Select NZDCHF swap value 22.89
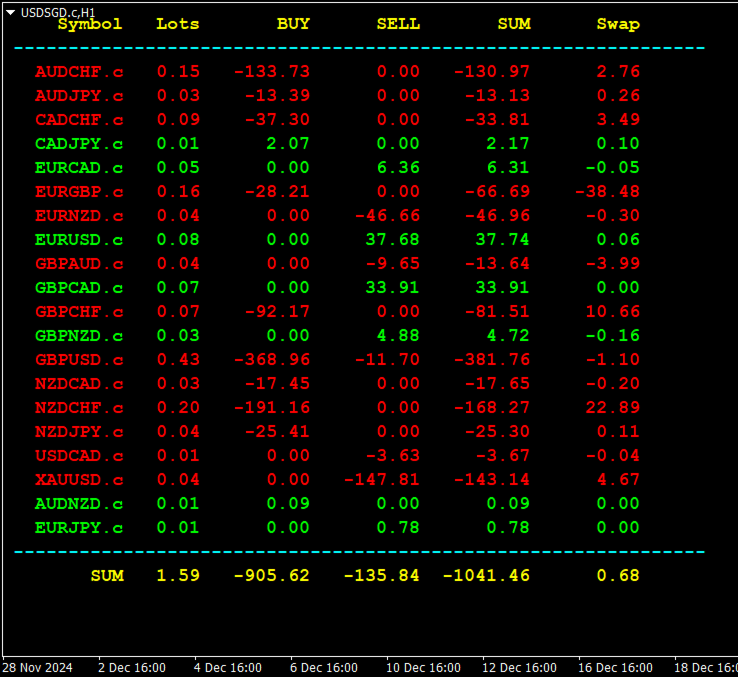This screenshot has height=677, width=738. (x=613, y=408)
